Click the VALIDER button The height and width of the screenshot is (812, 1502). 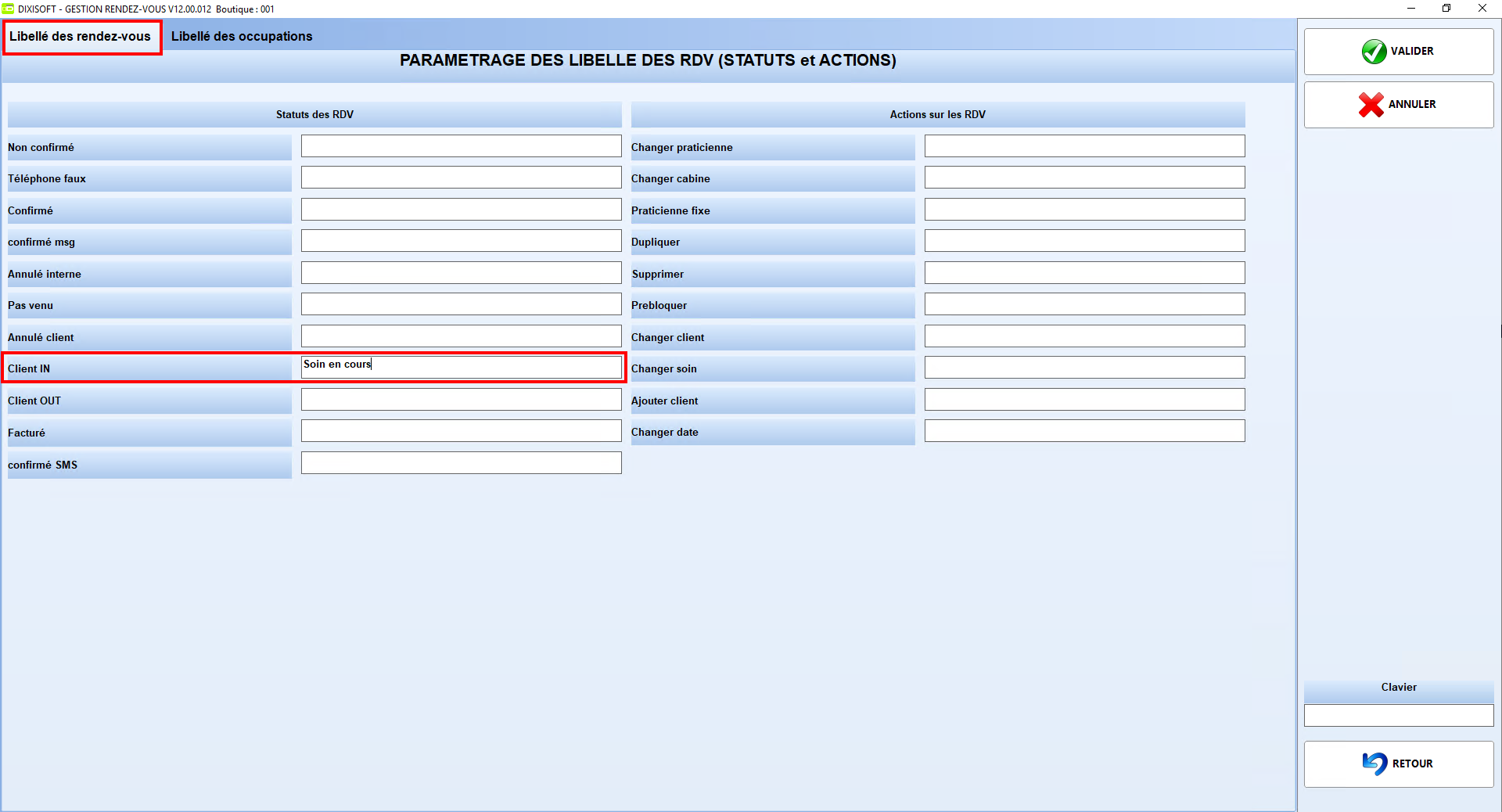coord(1399,51)
